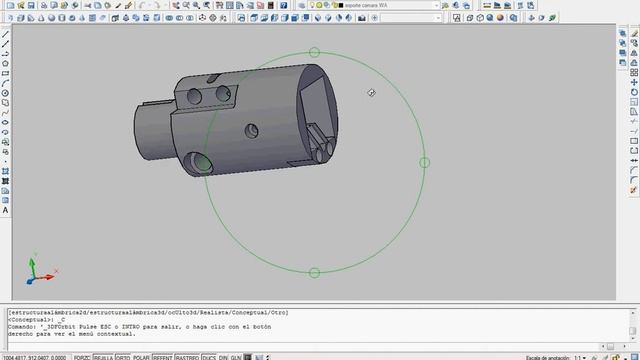The width and height of the screenshot is (640, 360).
Task: Click the bottom orbit arcball handle circle
Action: tap(314, 273)
